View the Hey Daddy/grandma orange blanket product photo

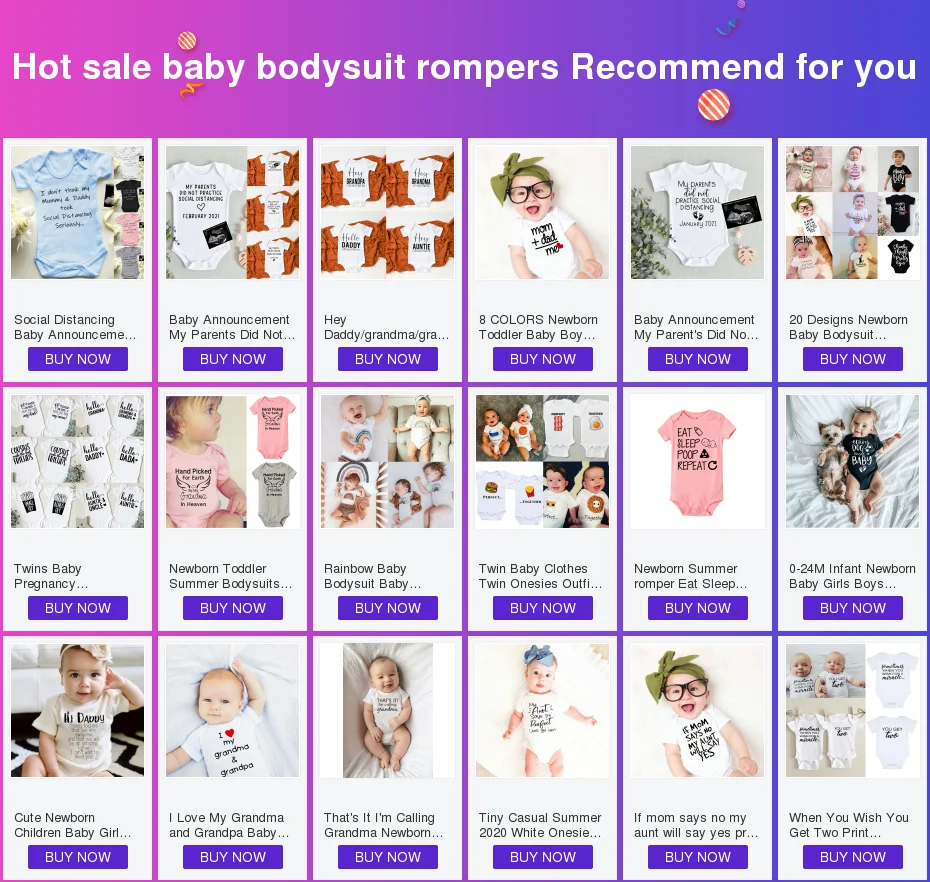(387, 212)
